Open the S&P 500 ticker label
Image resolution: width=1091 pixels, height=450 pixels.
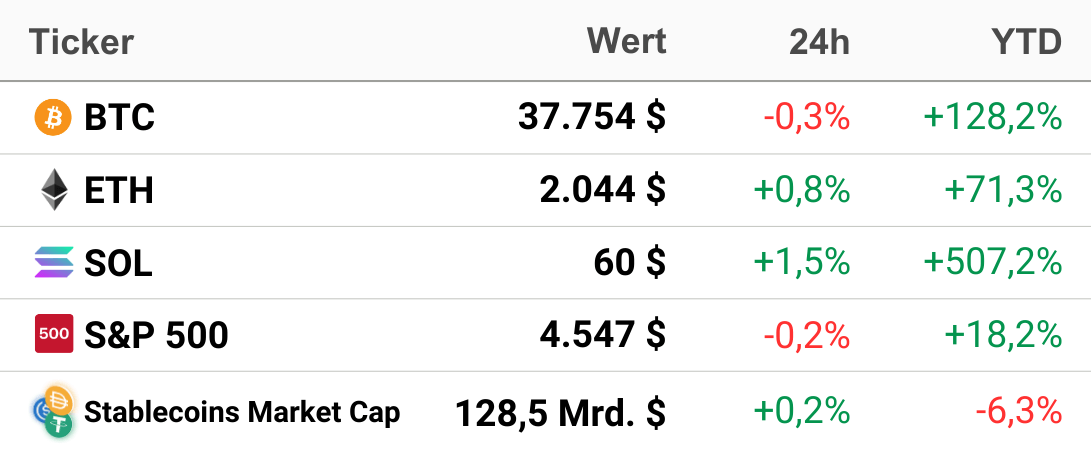point(156,335)
